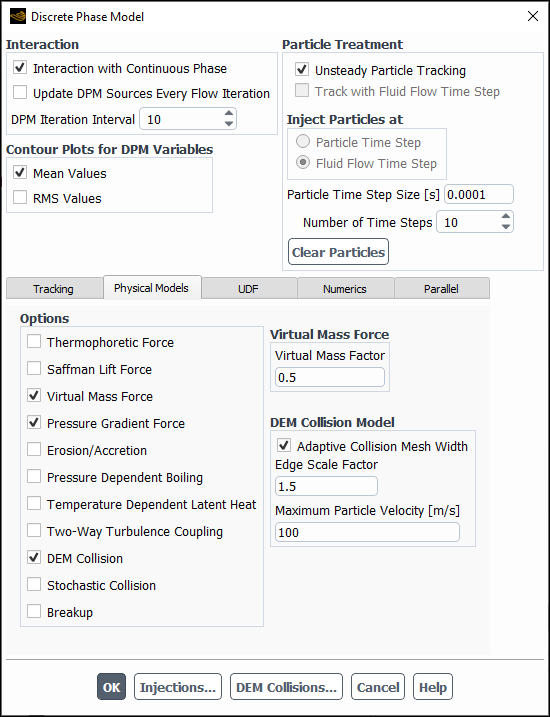
Task: Uncheck Virtual Mass Force option
Action: click(34, 396)
